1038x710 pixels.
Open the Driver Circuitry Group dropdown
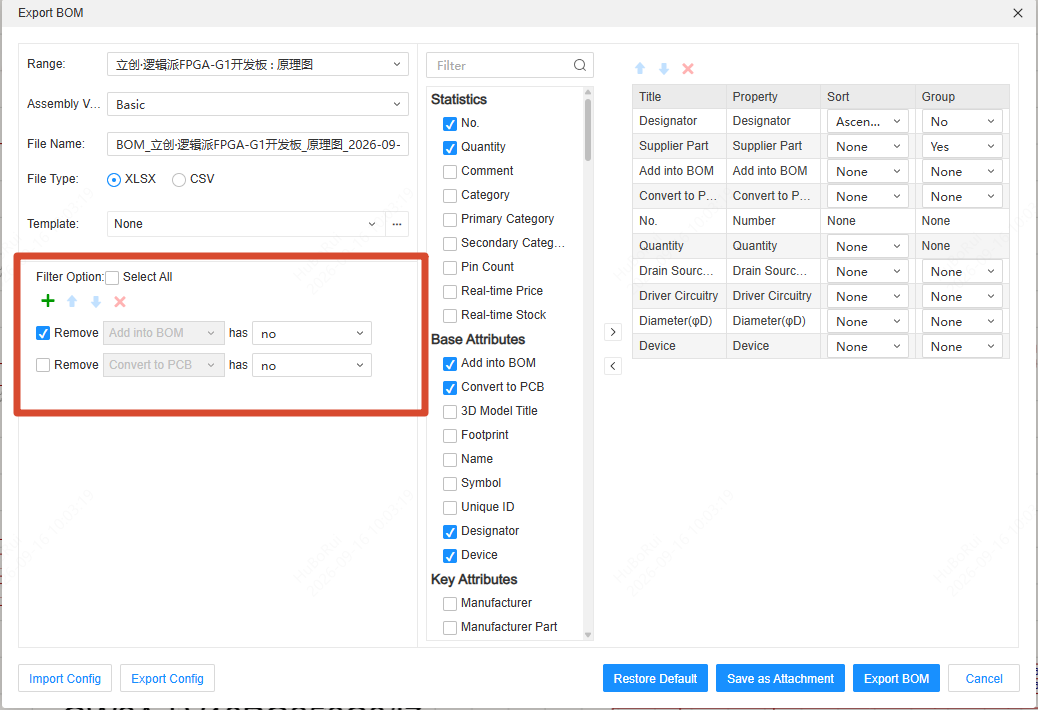point(962,296)
